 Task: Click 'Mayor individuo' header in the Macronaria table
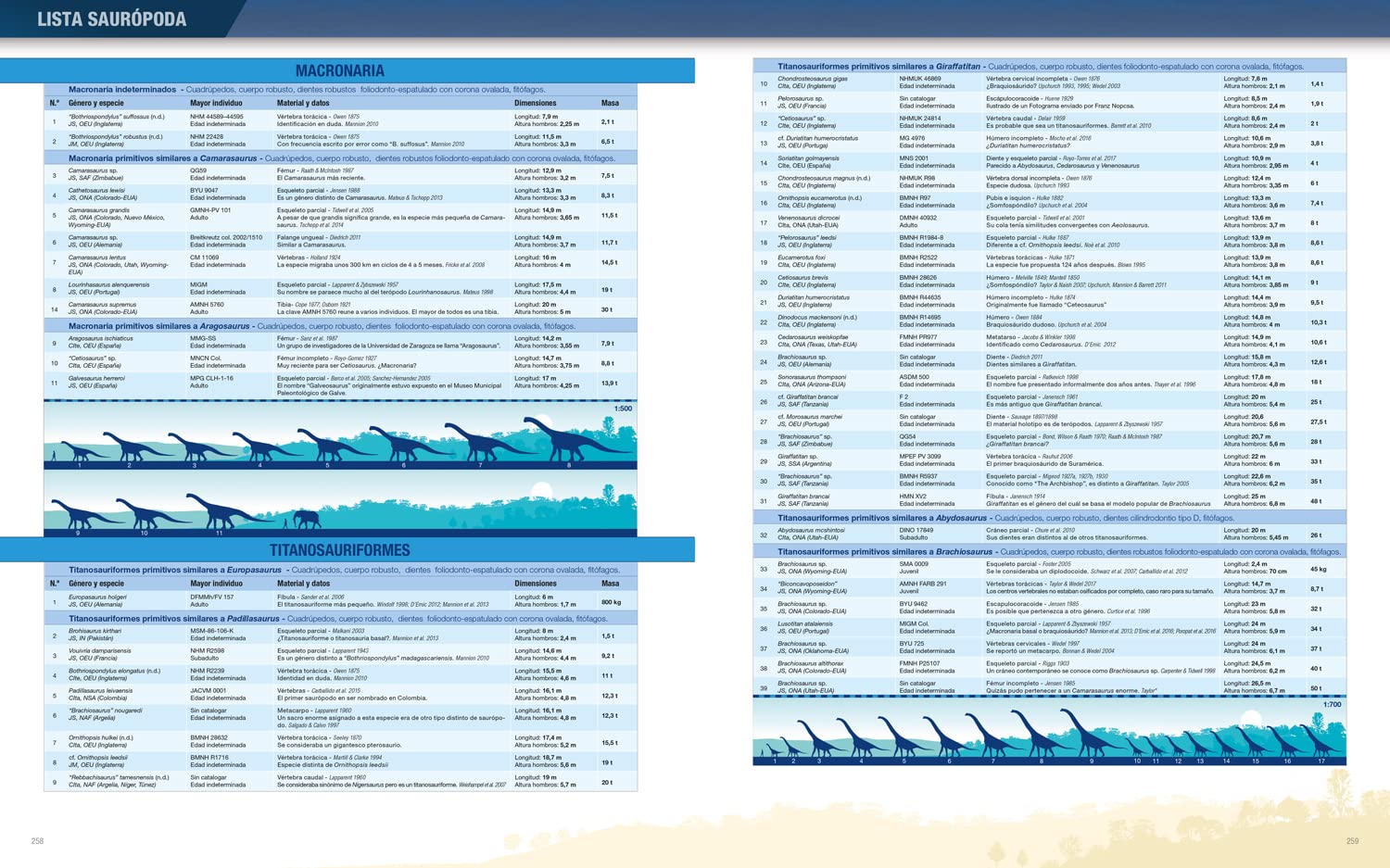coord(216,103)
